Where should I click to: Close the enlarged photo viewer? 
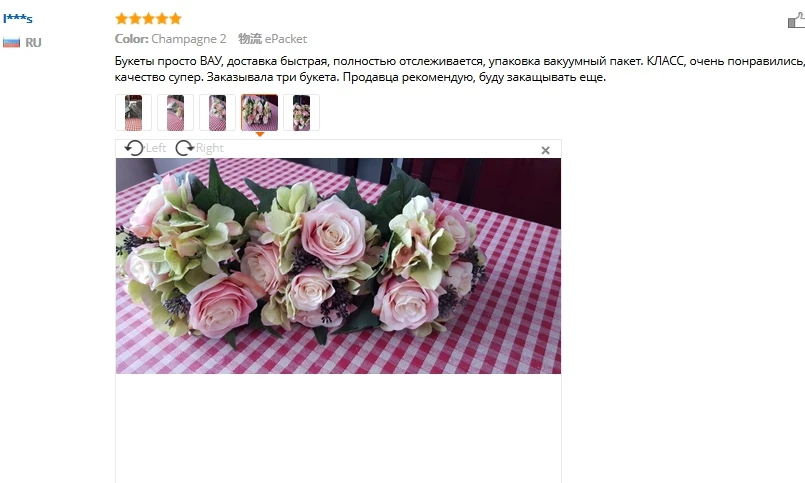(x=545, y=150)
